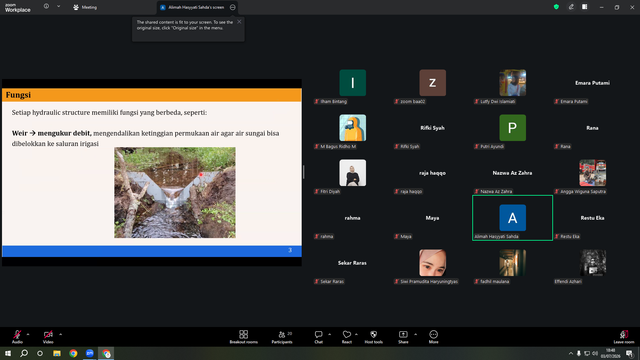Switch to the Meeting tab
The height and width of the screenshot is (360, 640).
85,7
